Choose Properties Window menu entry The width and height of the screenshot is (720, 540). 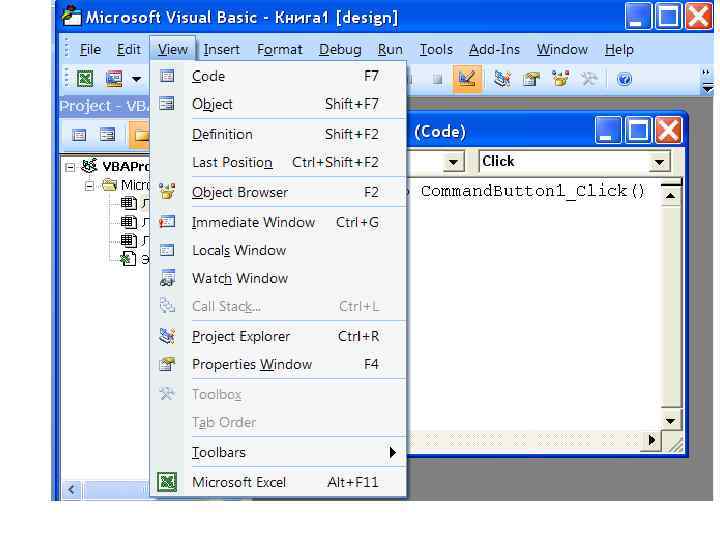pyautogui.click(x=279, y=365)
